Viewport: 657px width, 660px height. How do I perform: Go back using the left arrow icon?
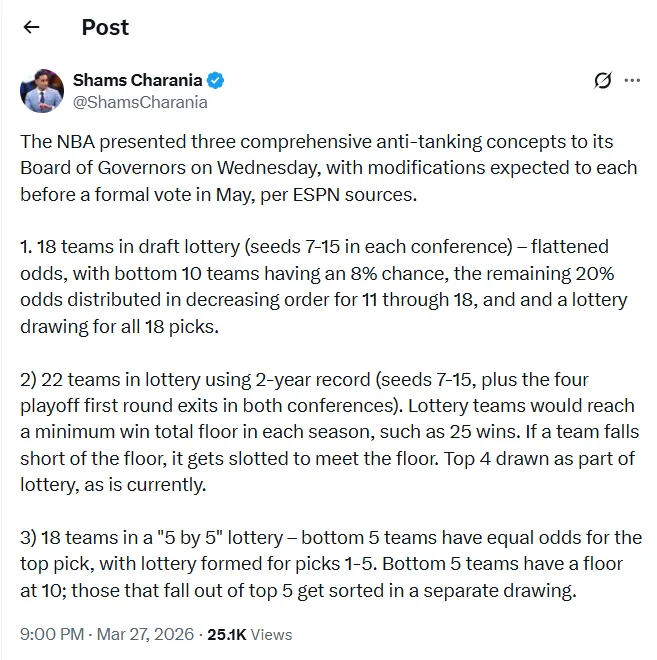pos(32,27)
